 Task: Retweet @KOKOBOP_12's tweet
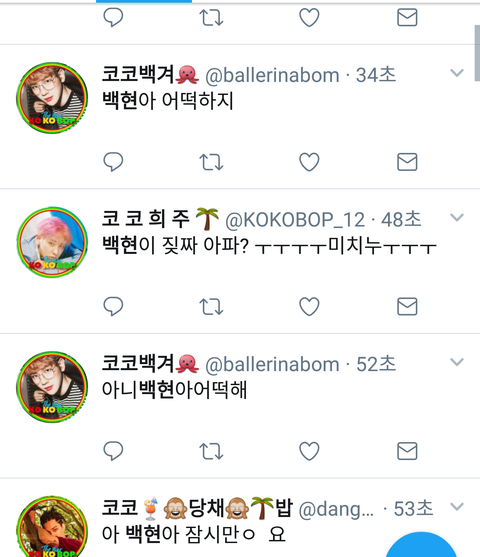tap(211, 307)
